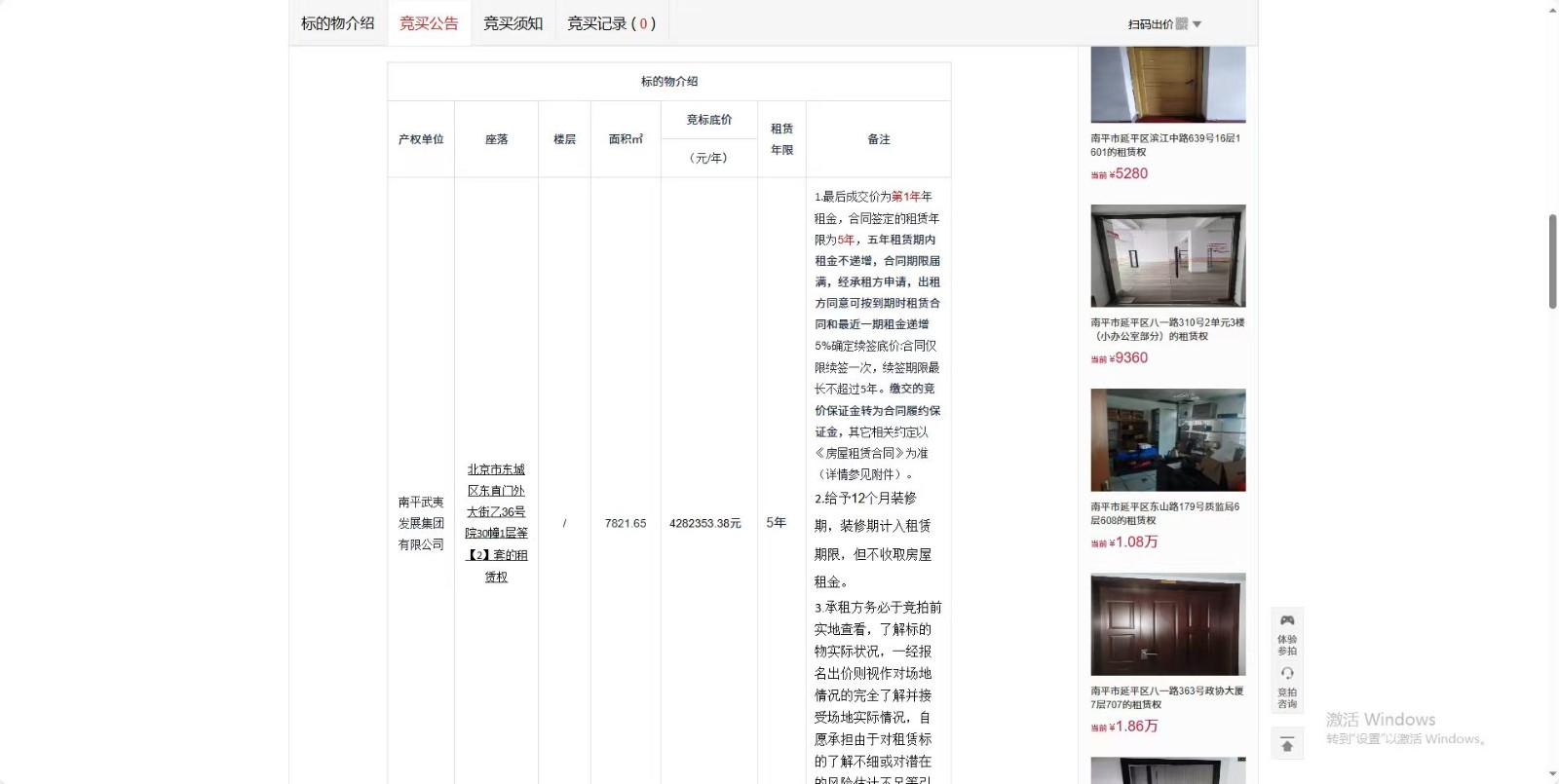The height and width of the screenshot is (784, 1559).
Task: Click the QR code icon beside 扫码出价
Action: (1182, 24)
